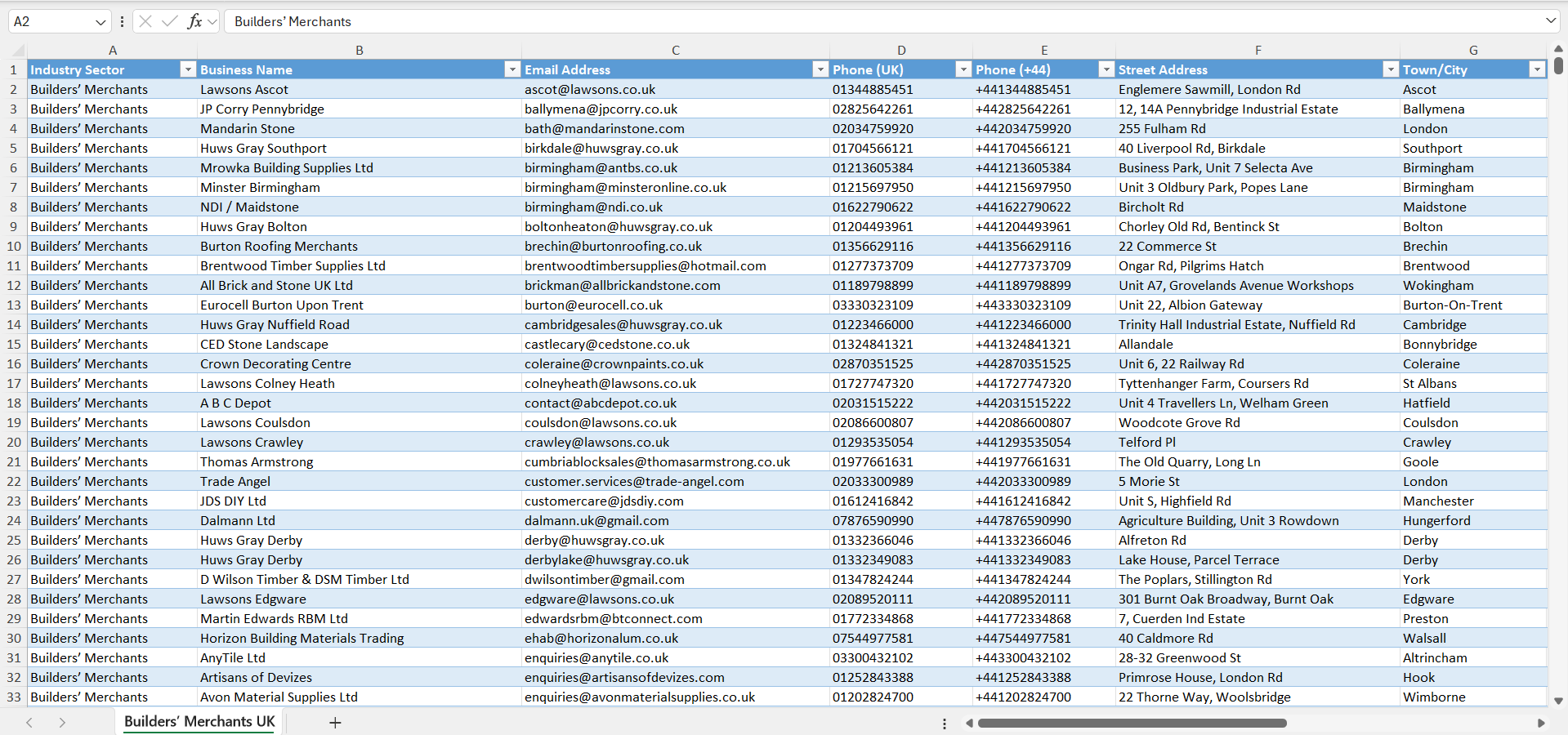The image size is (1568, 735).
Task: Open Phone (+44) filter dropdown
Action: [1106, 69]
